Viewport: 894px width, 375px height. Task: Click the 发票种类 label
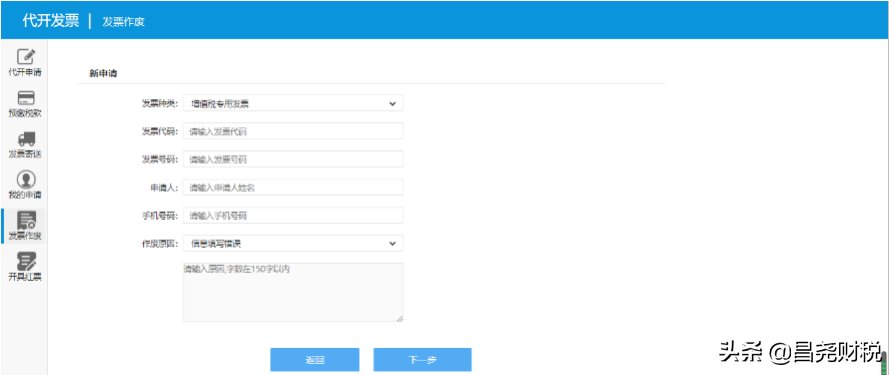pyautogui.click(x=160, y=103)
